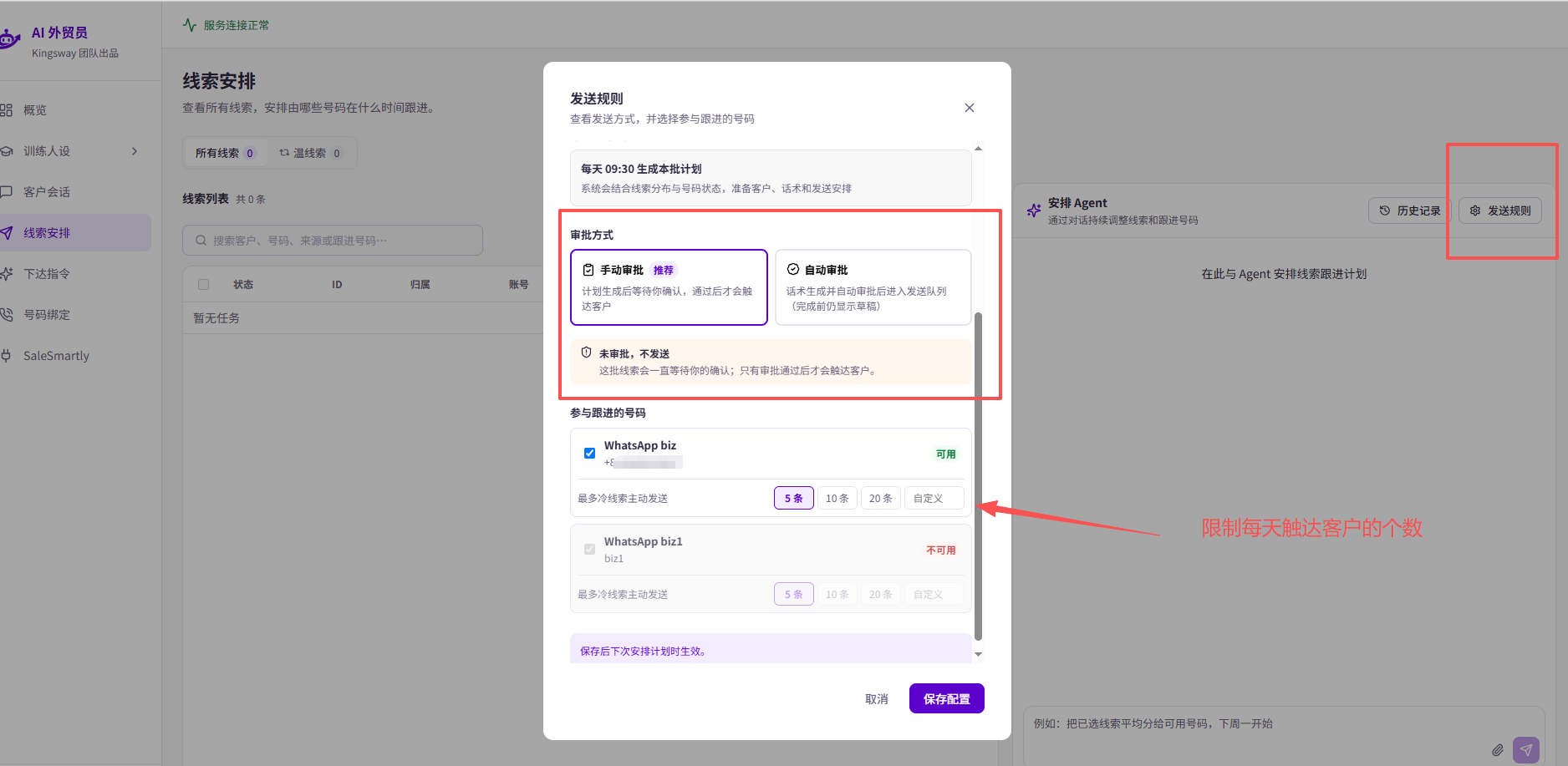
Task: Click the attachment paperclip icon
Action: 1497,749
